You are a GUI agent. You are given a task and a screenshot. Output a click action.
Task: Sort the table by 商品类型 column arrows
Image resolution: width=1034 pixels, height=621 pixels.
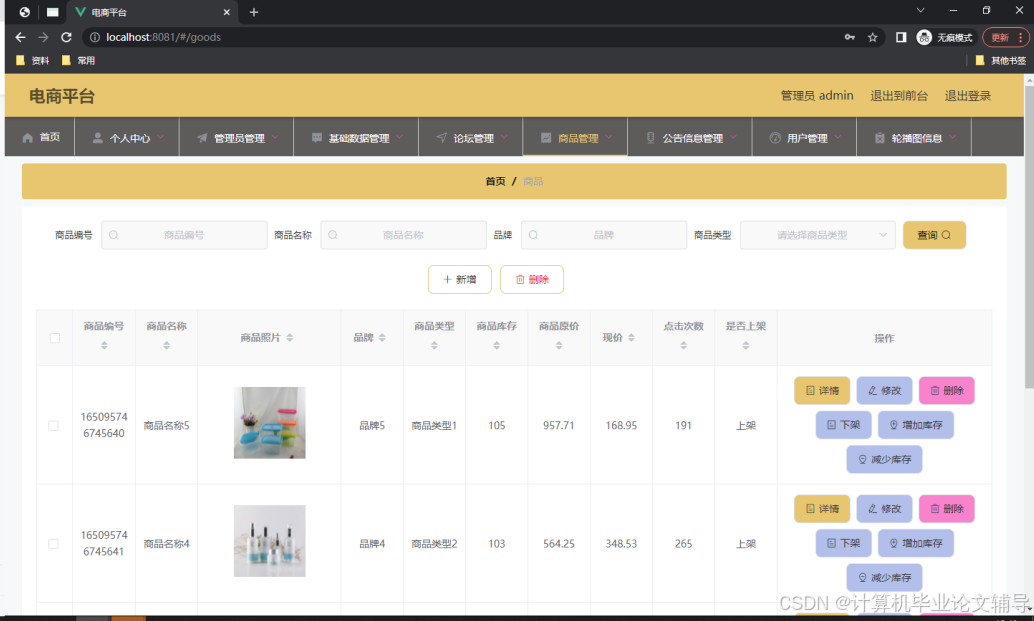435,345
